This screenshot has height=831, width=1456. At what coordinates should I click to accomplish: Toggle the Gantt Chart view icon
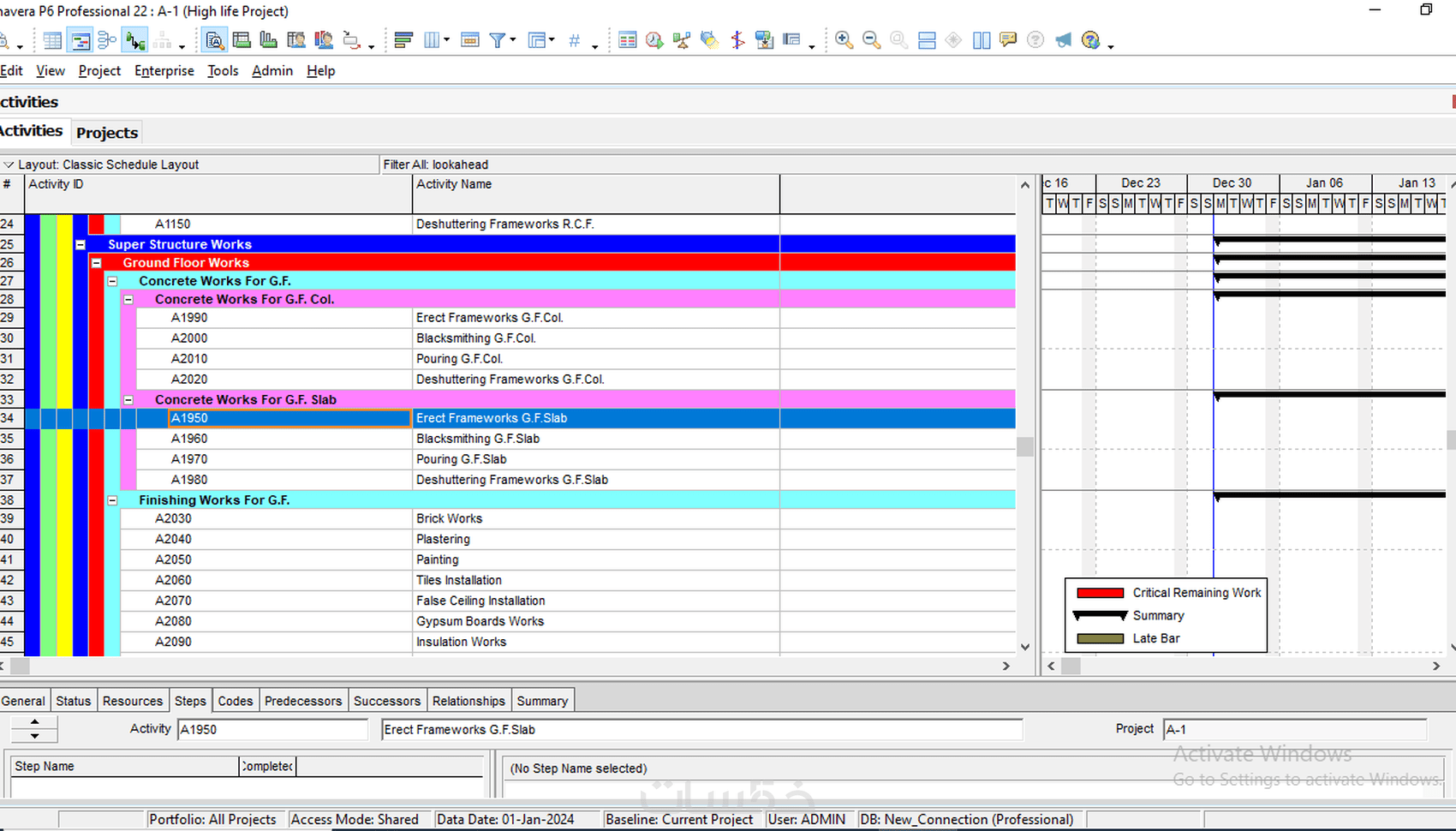tap(81, 40)
